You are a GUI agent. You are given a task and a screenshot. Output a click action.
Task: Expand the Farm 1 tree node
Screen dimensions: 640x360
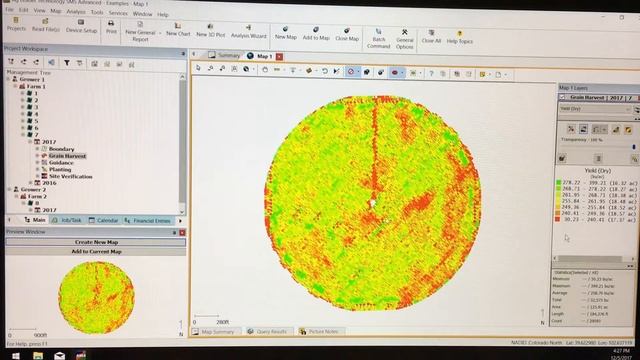pos(16,86)
